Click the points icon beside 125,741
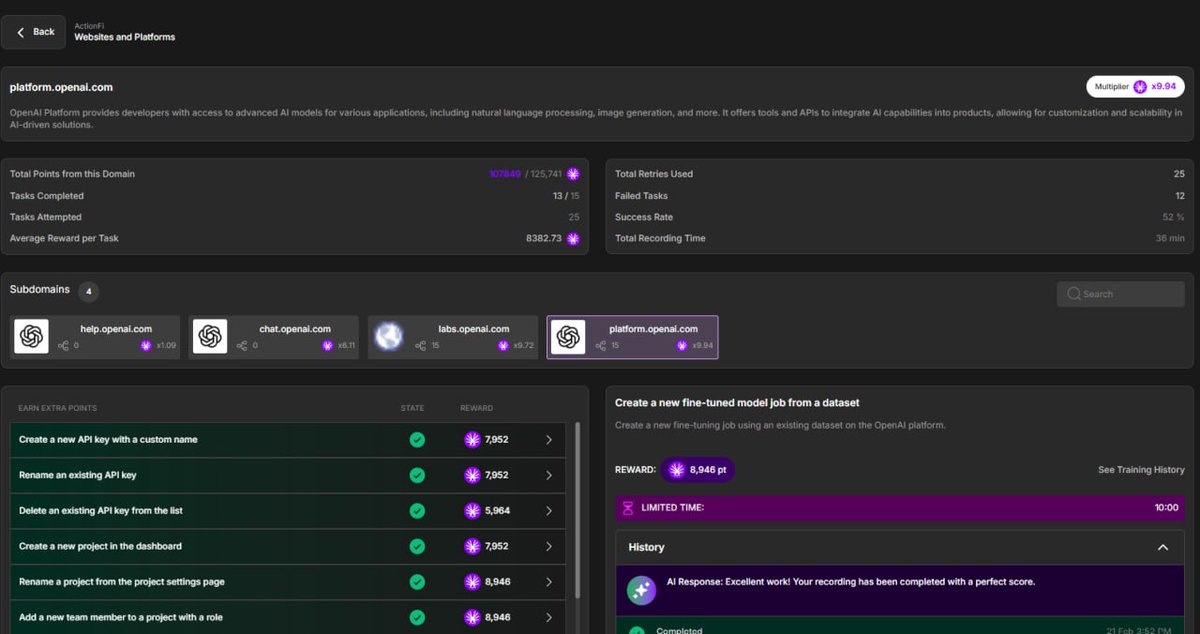The width and height of the screenshot is (1200, 634). [x=573, y=174]
